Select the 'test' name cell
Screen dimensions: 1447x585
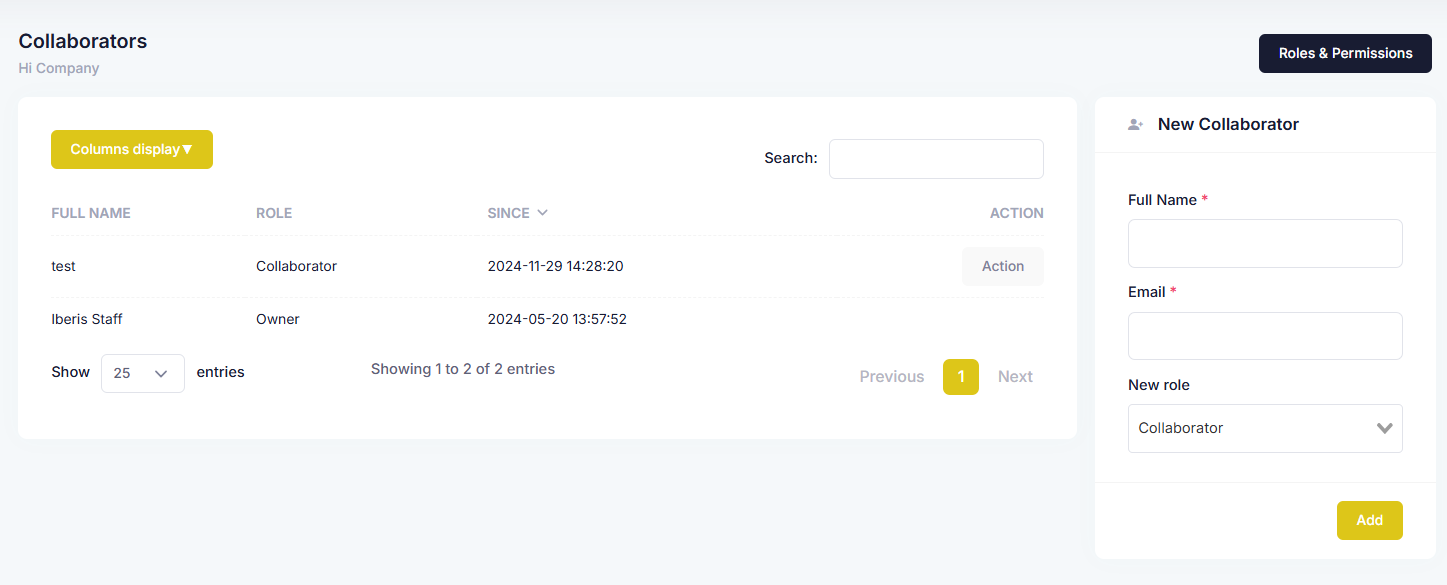(x=63, y=266)
